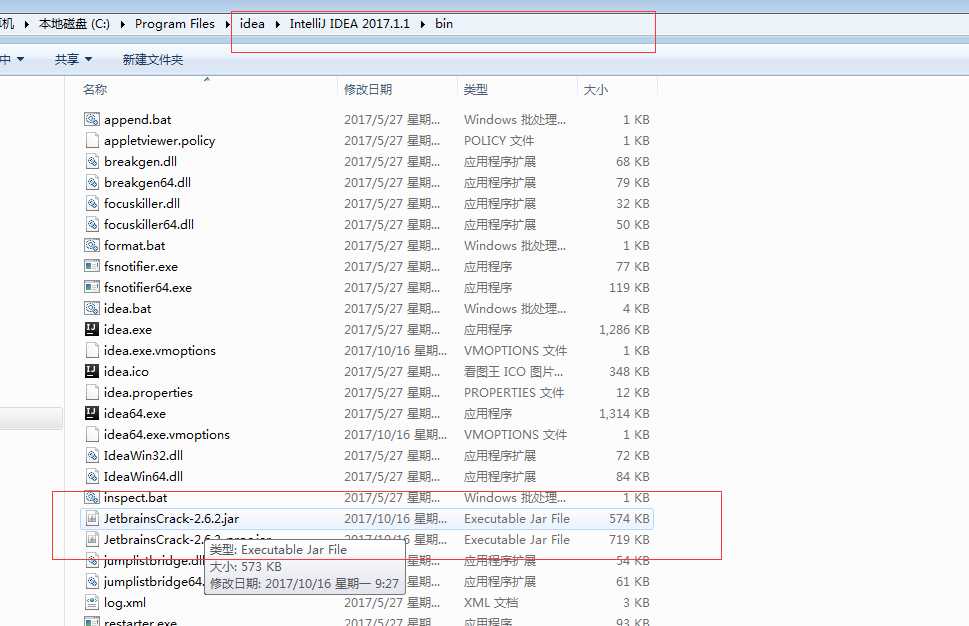Select the file name inspect.bat
This screenshot has height=626, width=969.
pos(135,497)
